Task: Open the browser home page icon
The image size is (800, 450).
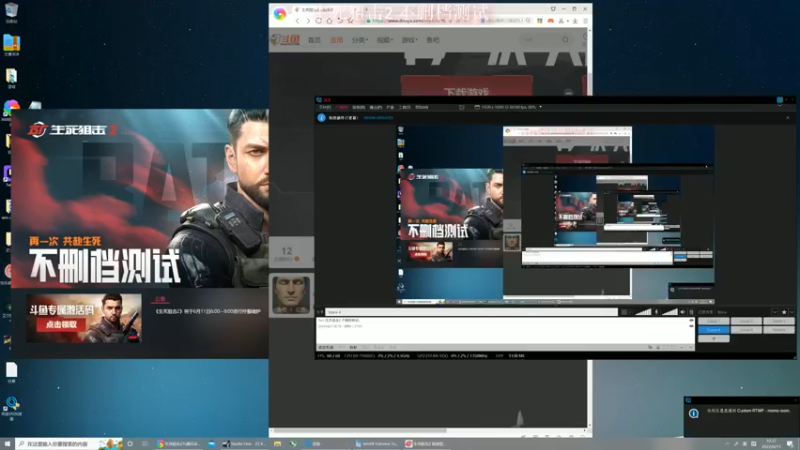Action: click(329, 21)
